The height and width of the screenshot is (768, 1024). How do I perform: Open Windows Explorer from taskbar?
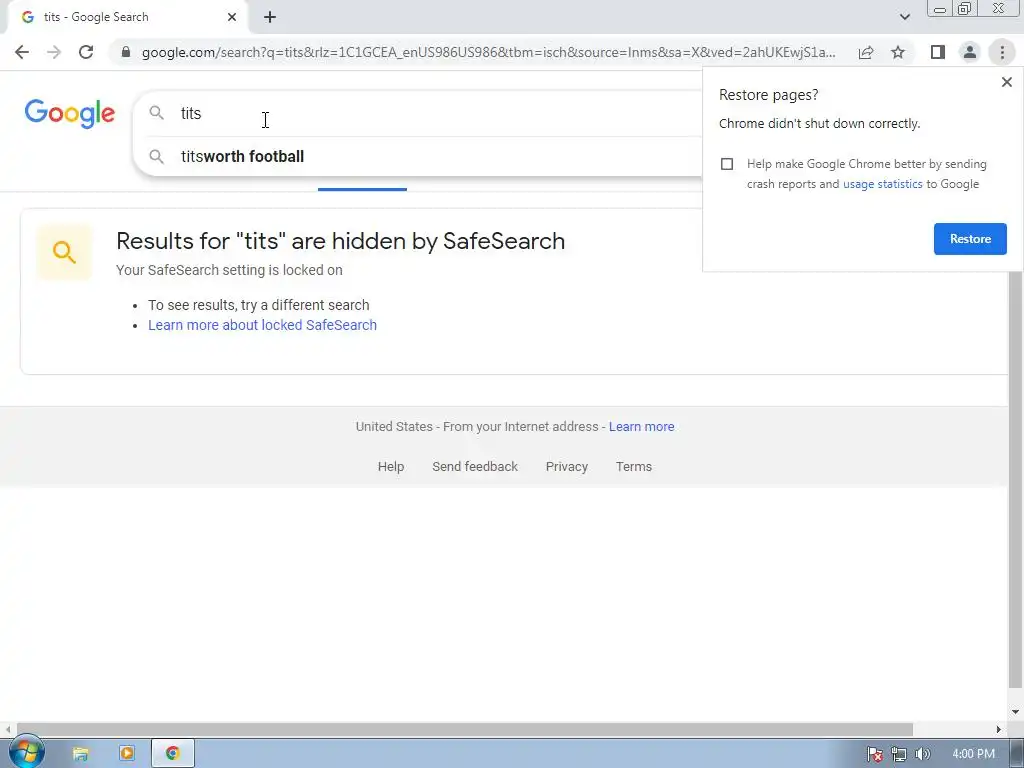[x=80, y=754]
